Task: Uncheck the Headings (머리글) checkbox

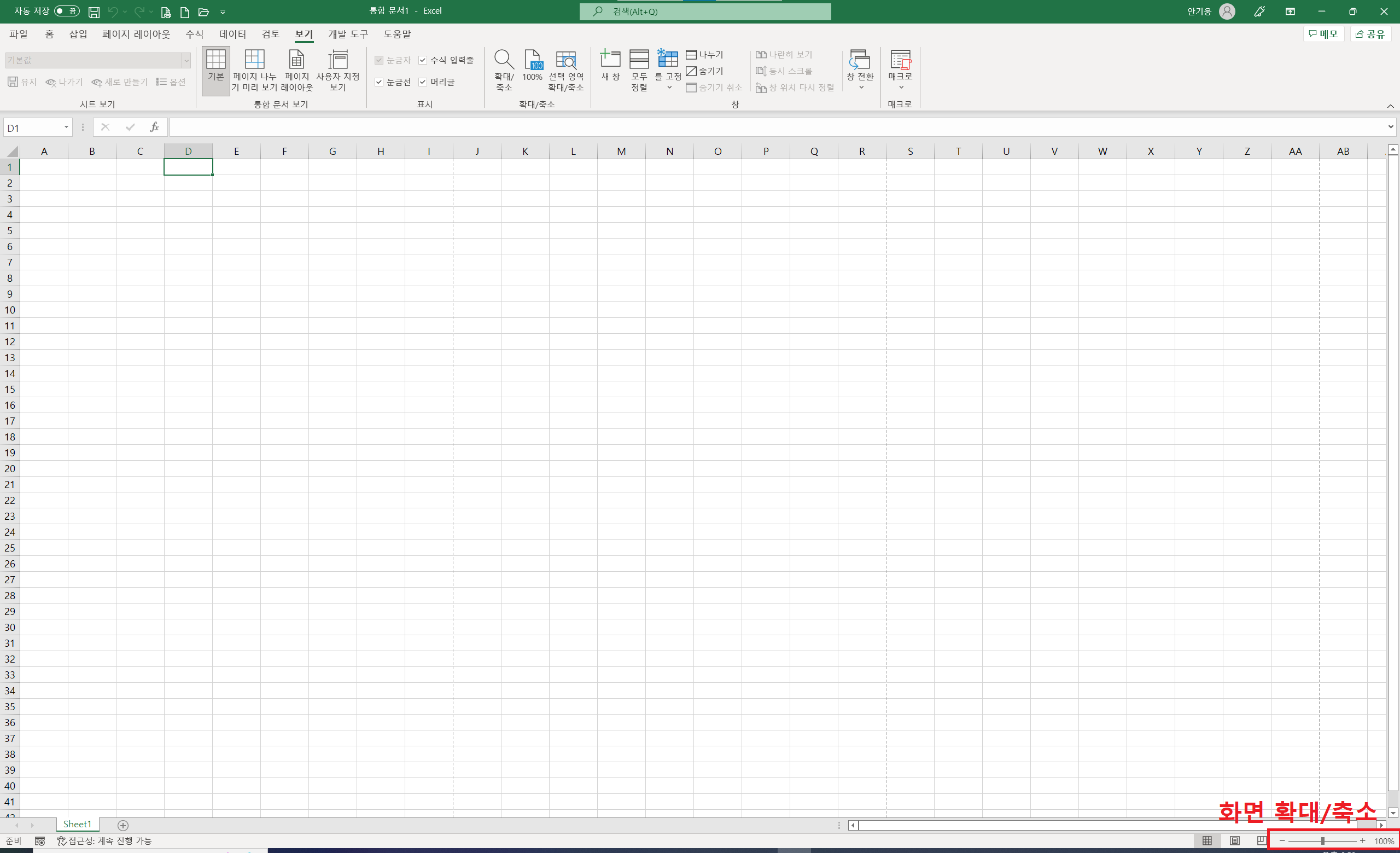Action: click(423, 83)
